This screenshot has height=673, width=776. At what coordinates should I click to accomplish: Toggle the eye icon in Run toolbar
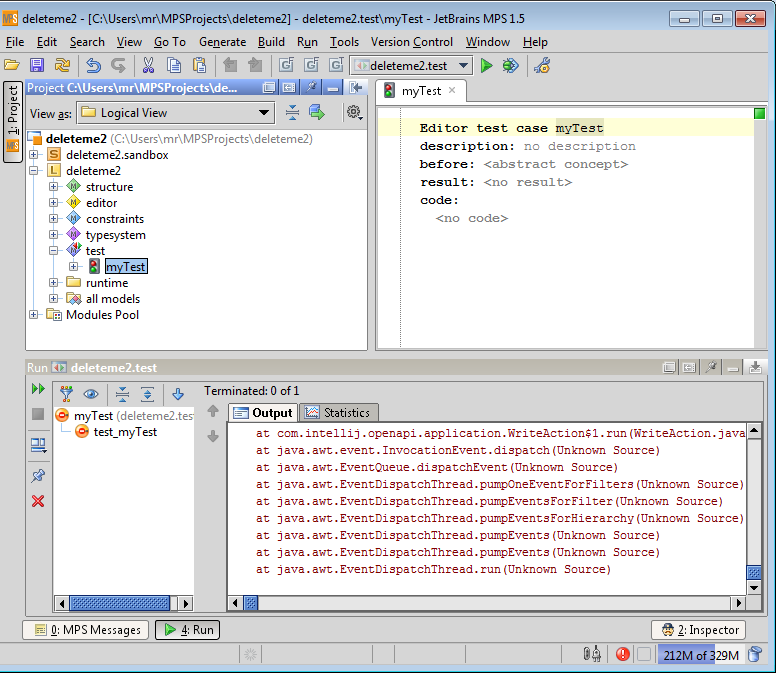[x=91, y=394]
